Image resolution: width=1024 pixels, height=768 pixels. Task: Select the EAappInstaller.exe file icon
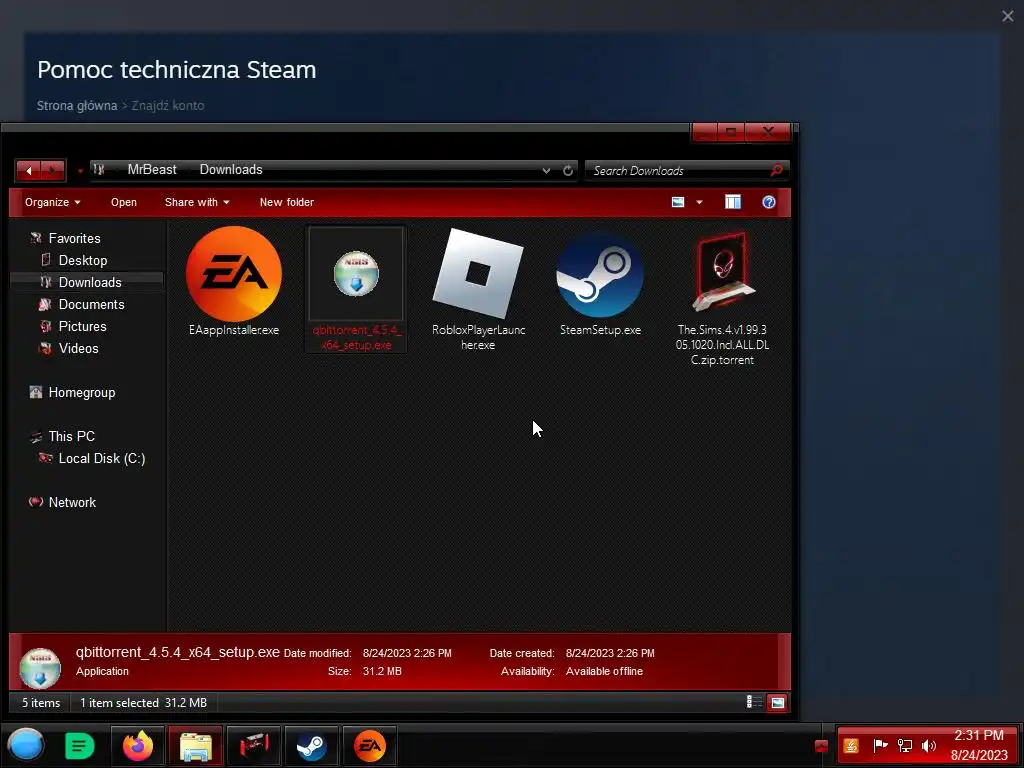[x=234, y=274]
